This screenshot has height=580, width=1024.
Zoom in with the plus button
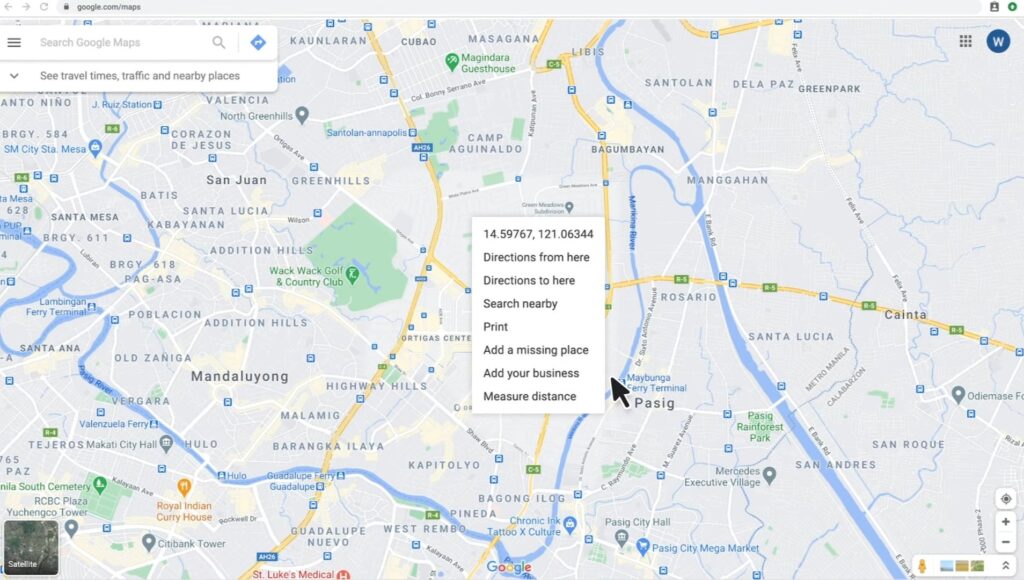(1006, 522)
